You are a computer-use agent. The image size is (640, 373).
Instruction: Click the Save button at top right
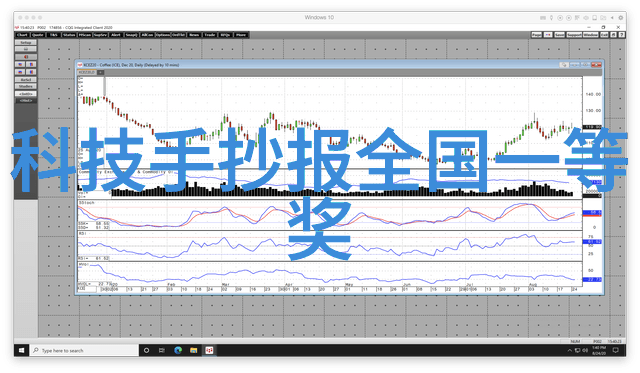pyautogui.click(x=560, y=35)
